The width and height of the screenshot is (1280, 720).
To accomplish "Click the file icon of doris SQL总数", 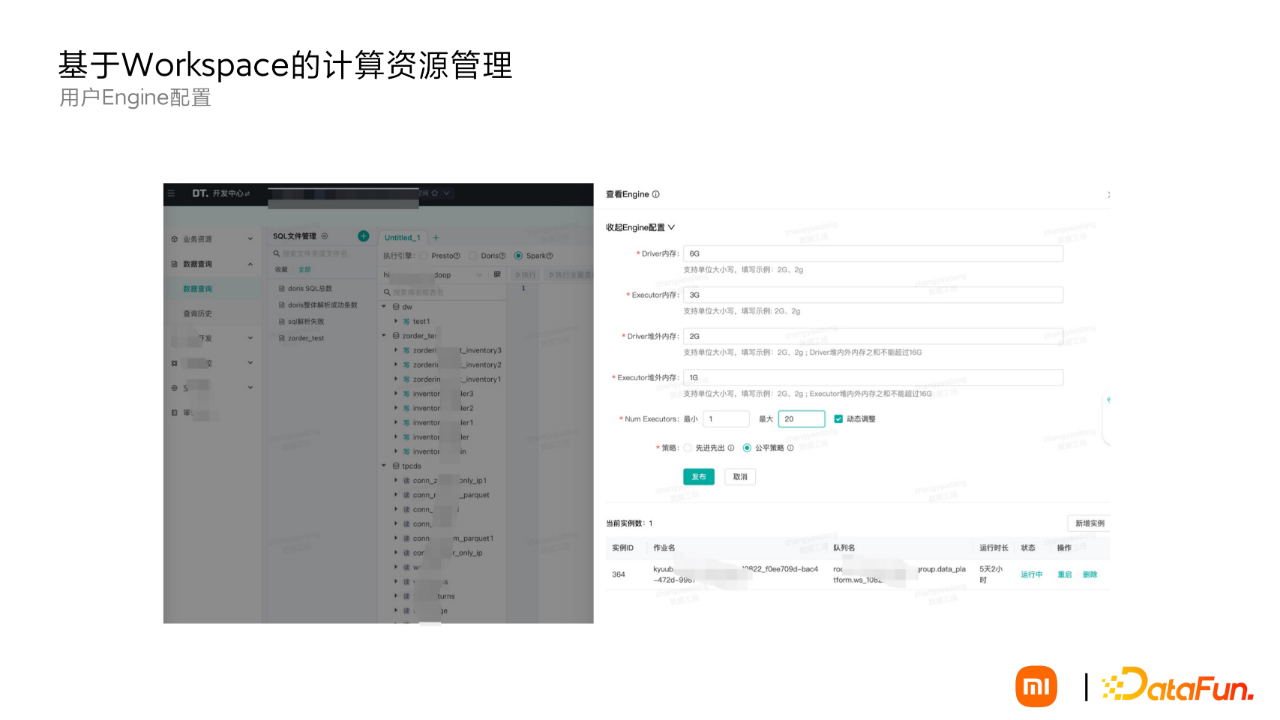I will pos(282,288).
